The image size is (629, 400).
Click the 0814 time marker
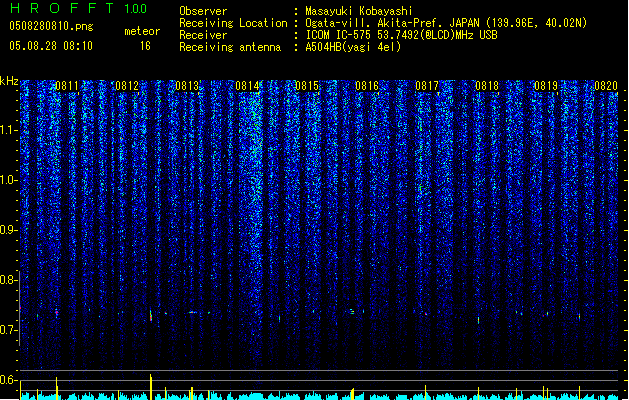247,86
